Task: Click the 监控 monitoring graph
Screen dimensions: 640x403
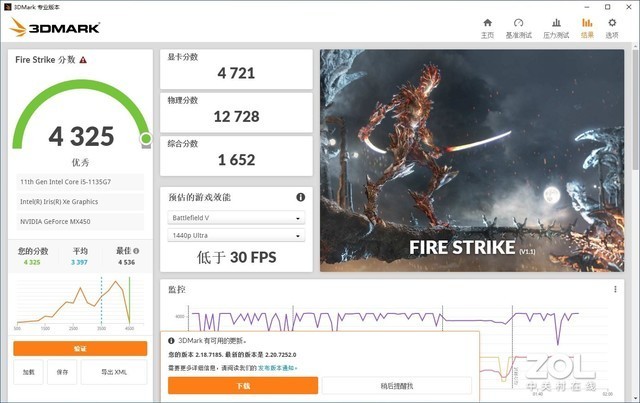Action: pyautogui.click(x=392, y=318)
